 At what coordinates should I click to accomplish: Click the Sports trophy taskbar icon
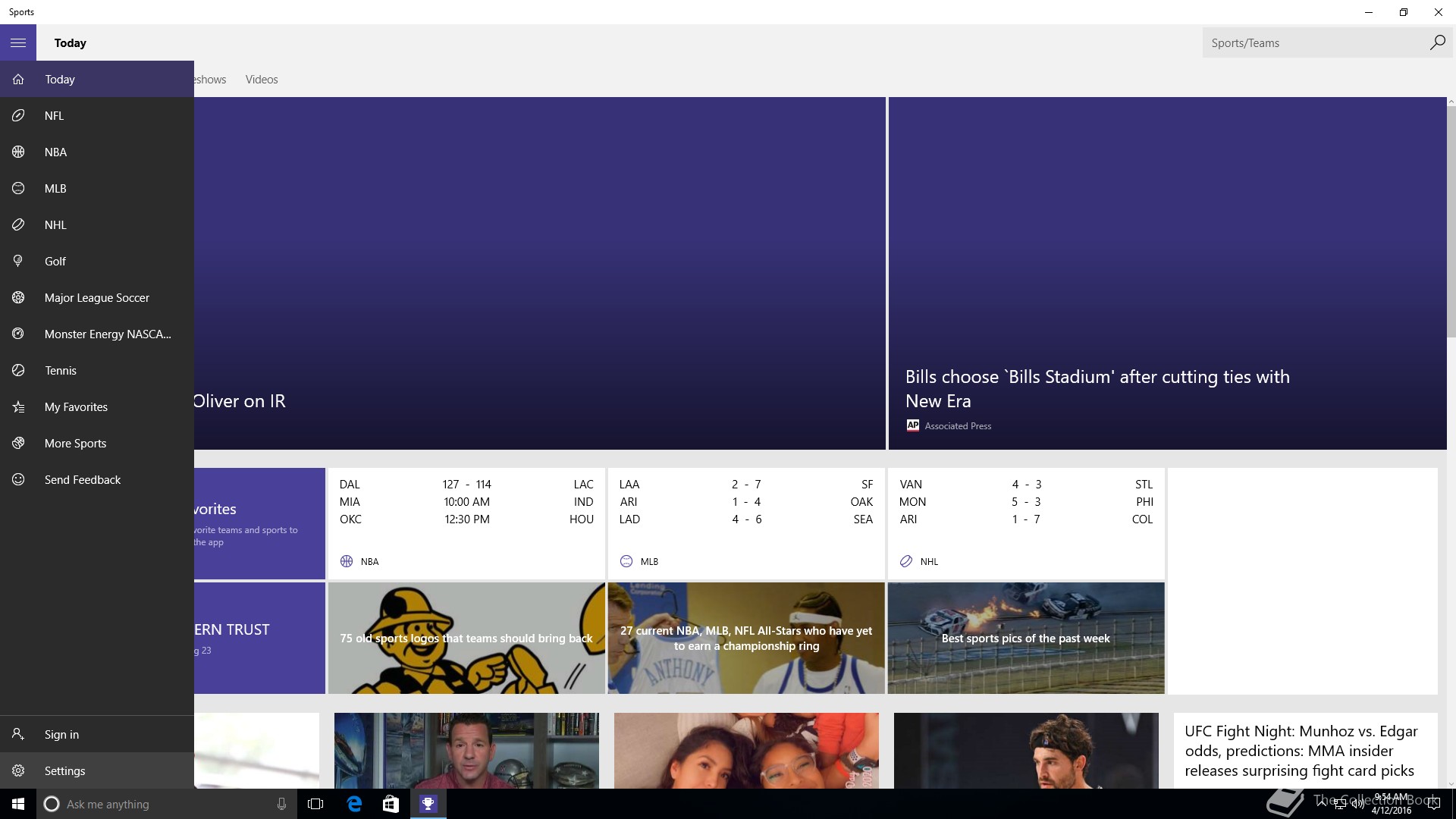(x=428, y=804)
